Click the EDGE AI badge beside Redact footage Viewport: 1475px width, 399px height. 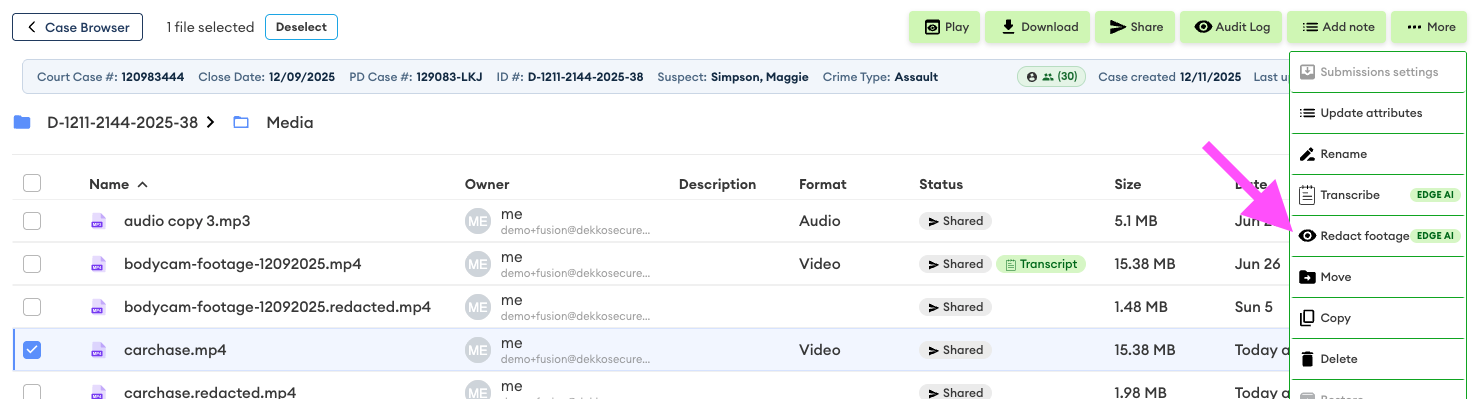pos(1434,236)
